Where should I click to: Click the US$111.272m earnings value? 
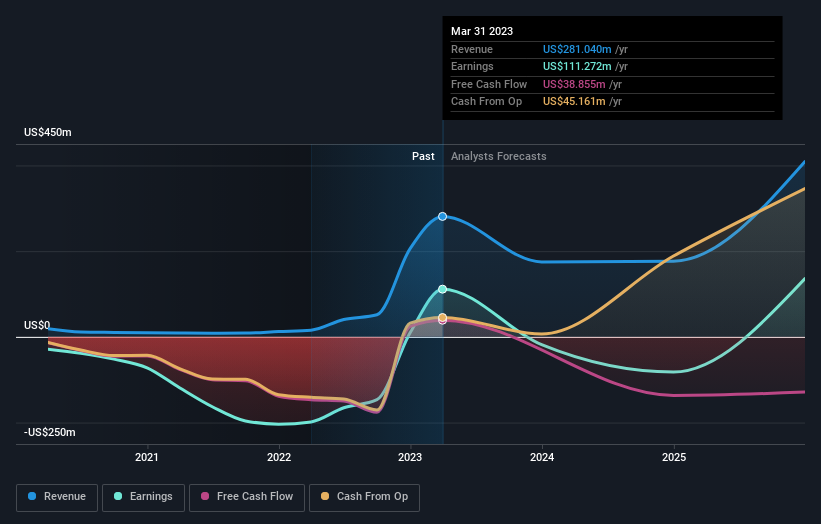[577, 66]
